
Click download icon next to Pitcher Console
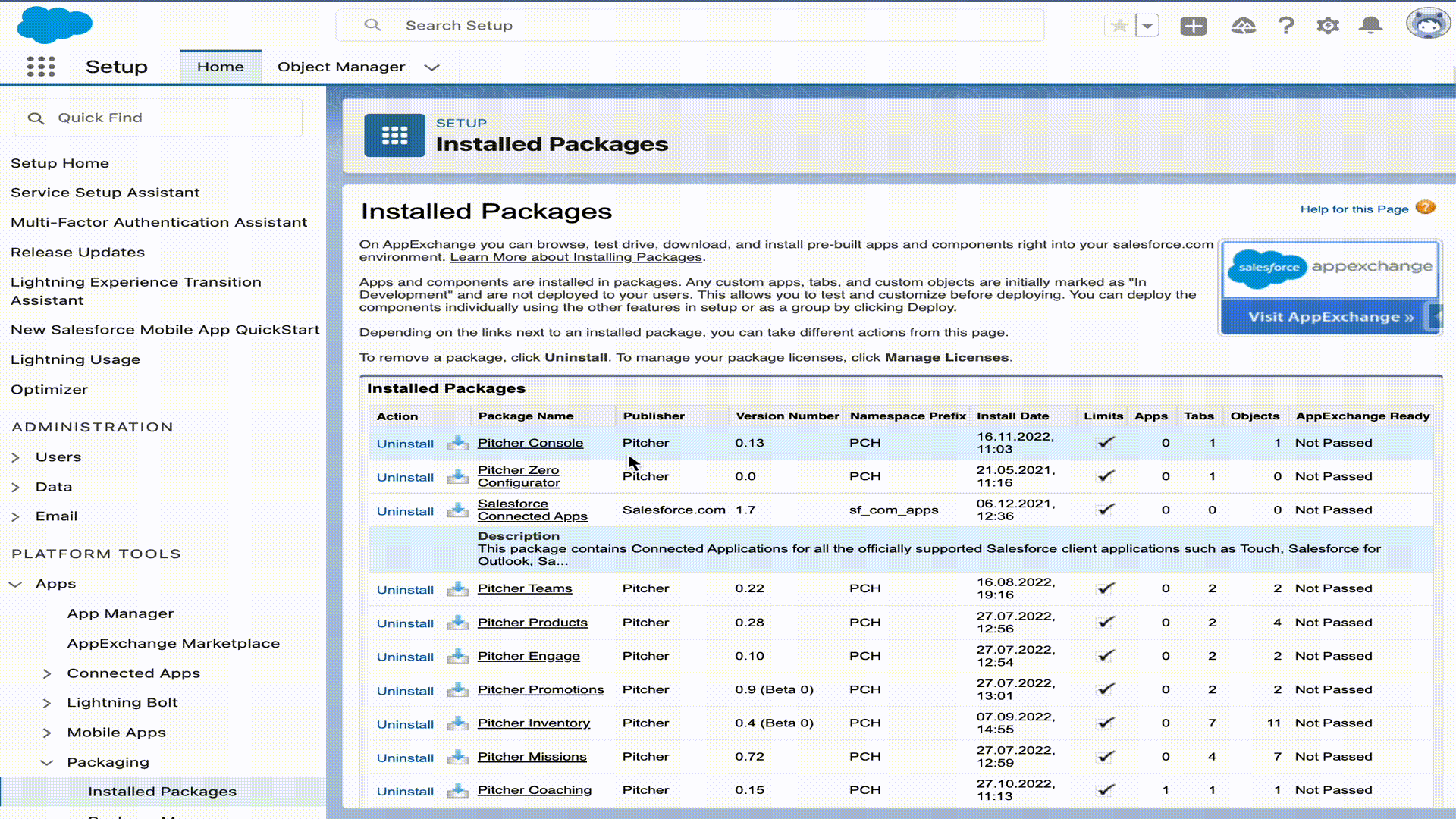click(457, 444)
